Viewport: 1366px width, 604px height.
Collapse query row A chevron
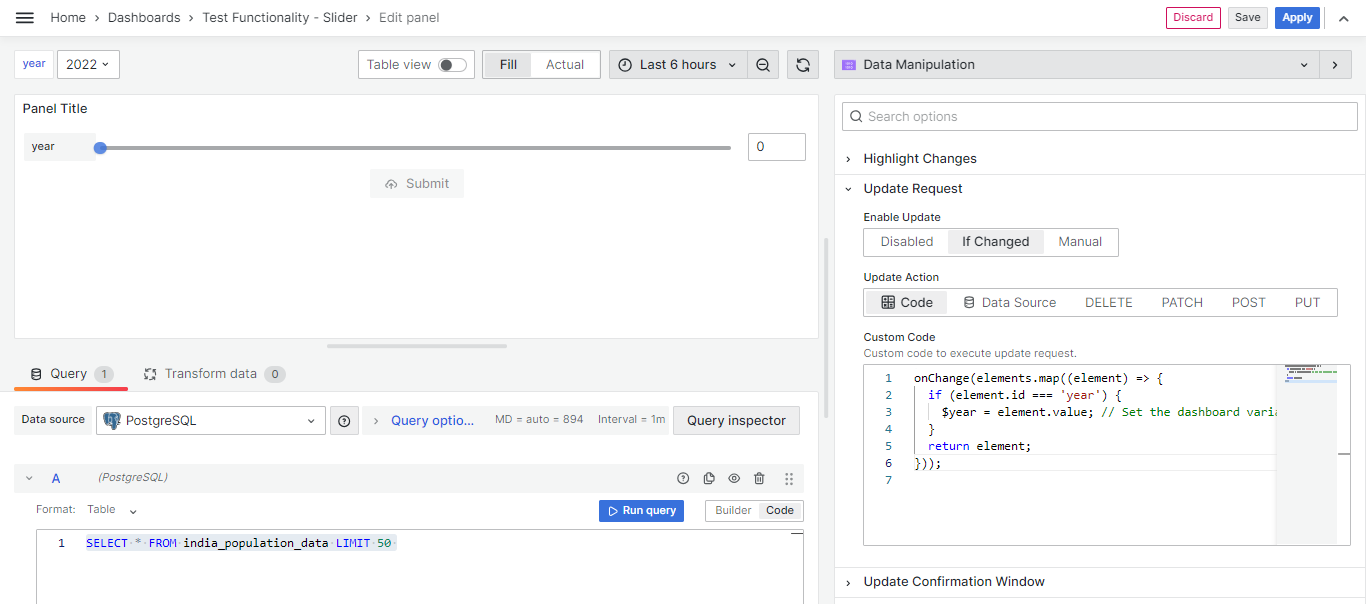30,479
